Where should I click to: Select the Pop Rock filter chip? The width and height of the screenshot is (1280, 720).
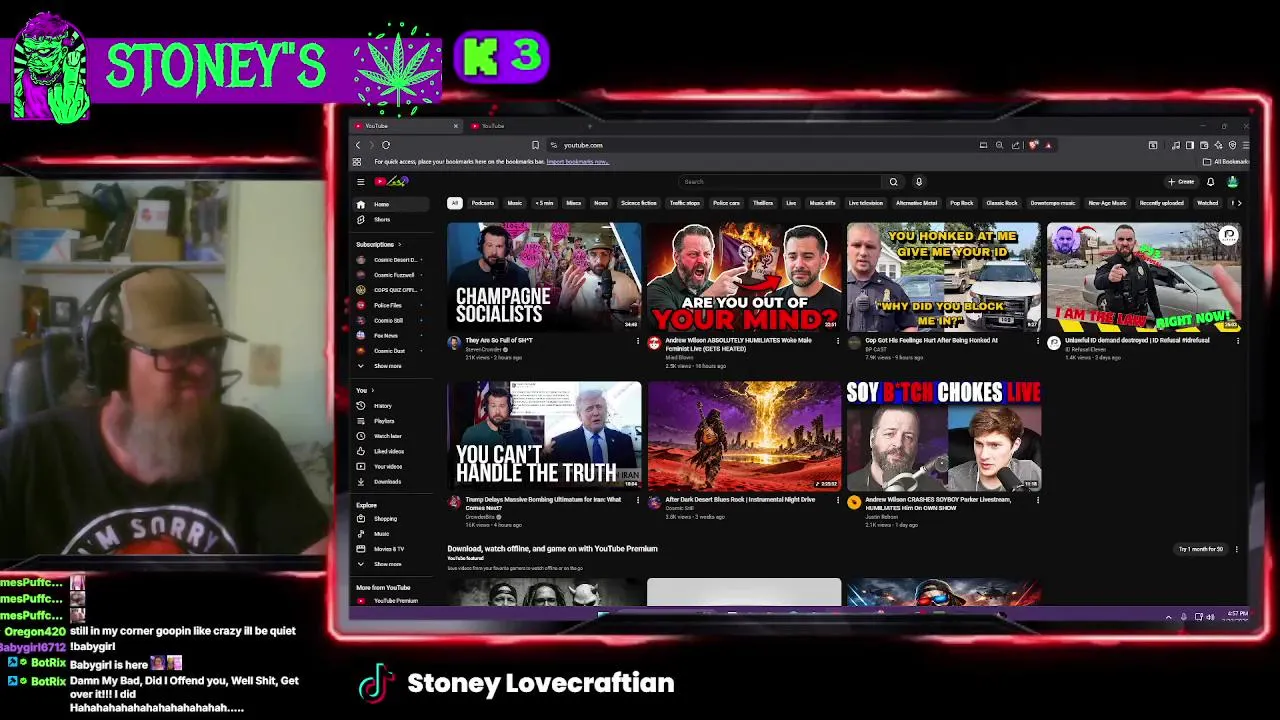tap(962, 203)
